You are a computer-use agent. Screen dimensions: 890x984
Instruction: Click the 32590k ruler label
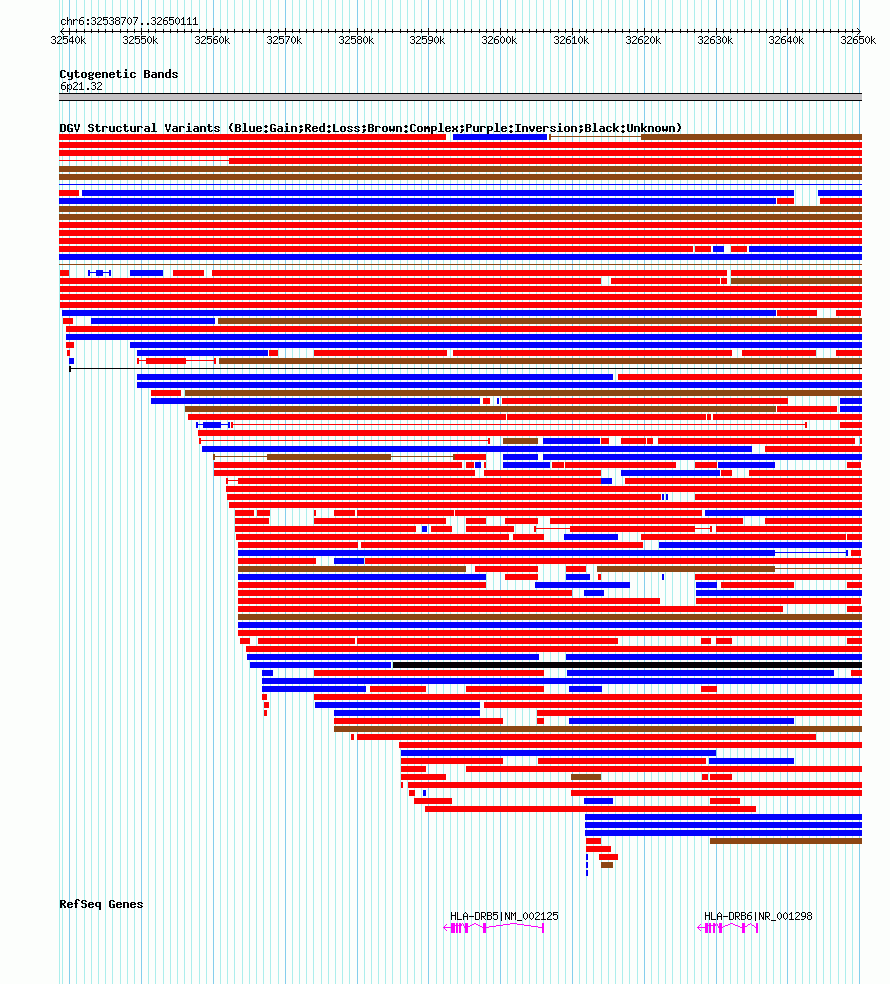coord(427,40)
